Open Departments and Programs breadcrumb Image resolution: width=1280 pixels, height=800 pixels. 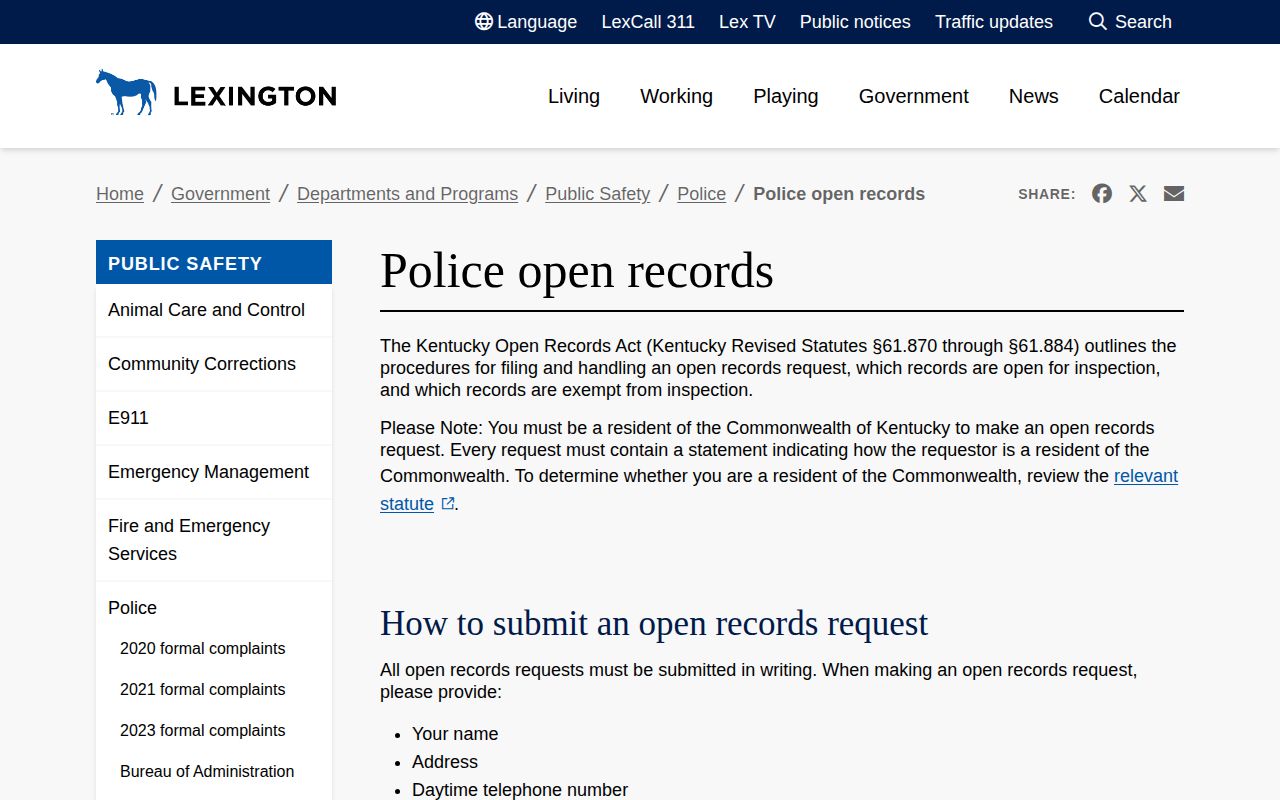(x=407, y=194)
